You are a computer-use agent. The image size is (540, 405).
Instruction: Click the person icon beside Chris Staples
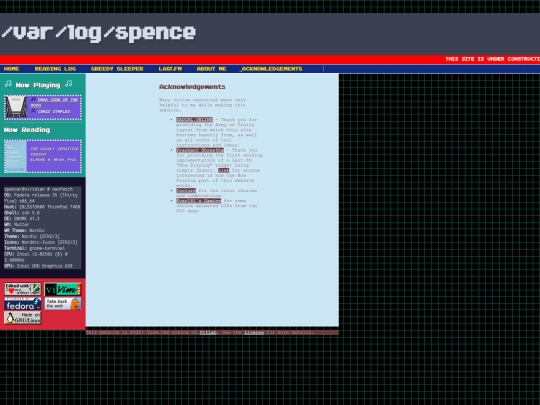tap(33, 111)
